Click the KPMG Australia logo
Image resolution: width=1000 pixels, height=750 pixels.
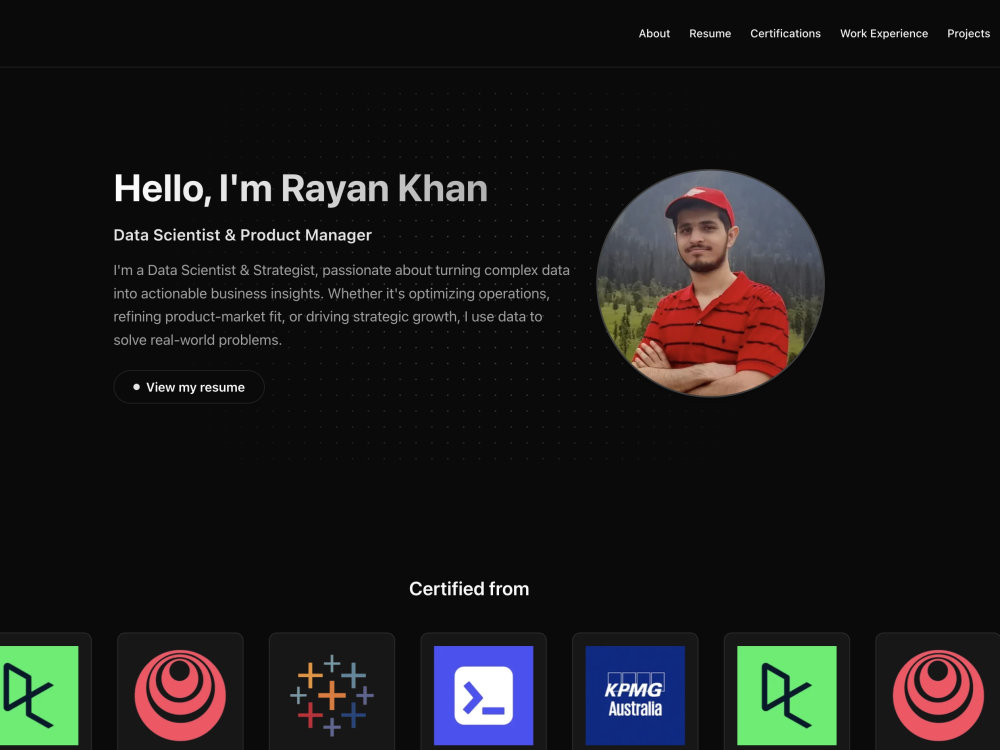pos(635,695)
